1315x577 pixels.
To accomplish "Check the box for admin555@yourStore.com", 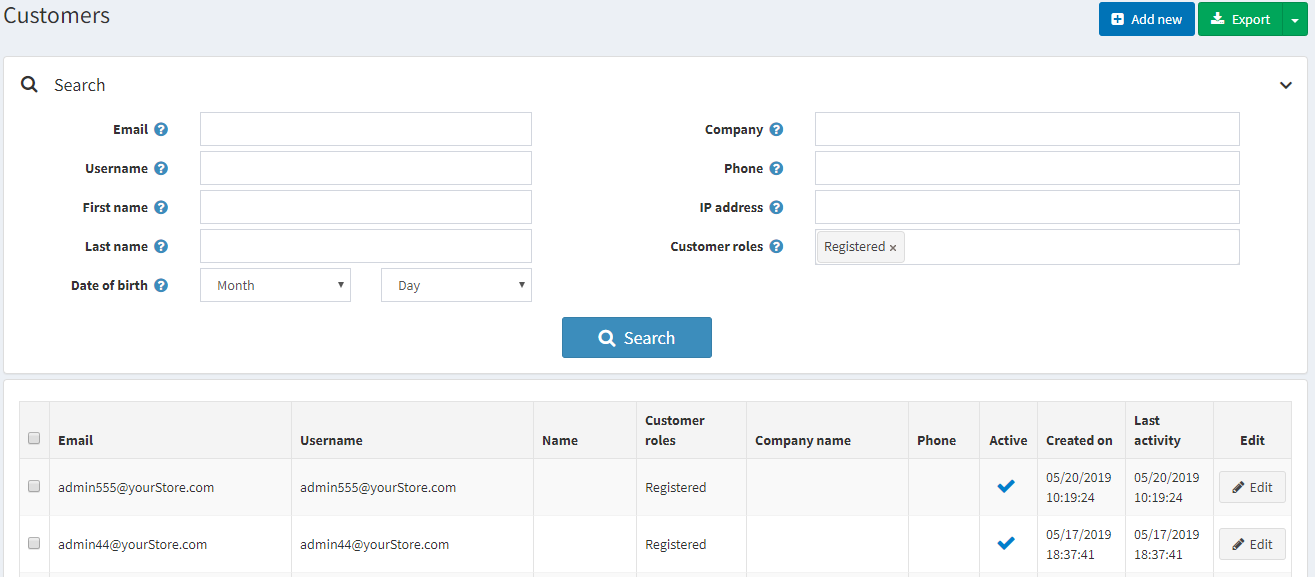I will [34, 486].
